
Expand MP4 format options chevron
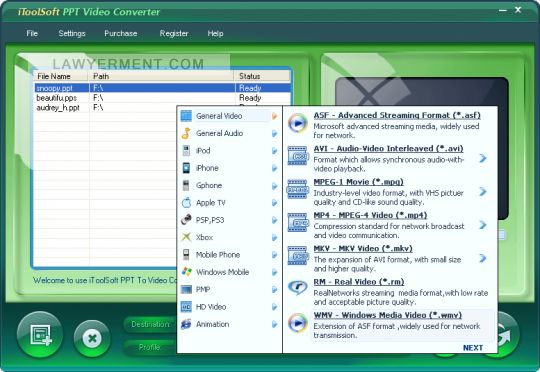[483, 225]
